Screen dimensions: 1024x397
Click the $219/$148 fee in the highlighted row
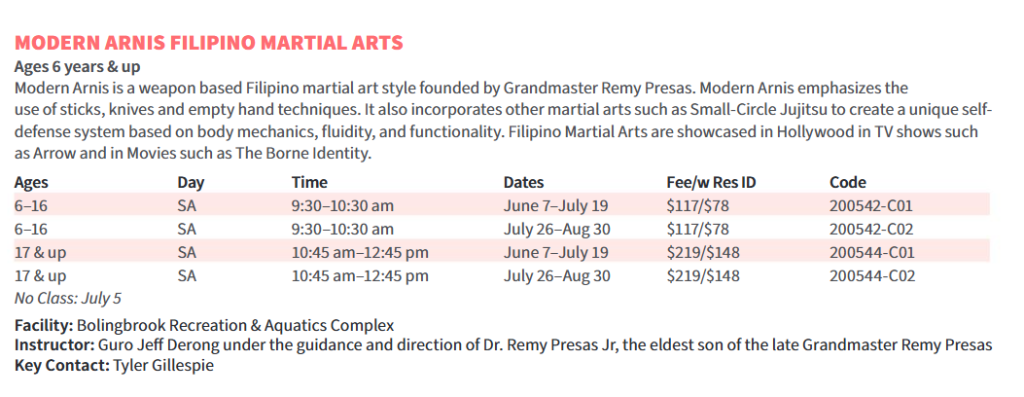[x=703, y=253]
